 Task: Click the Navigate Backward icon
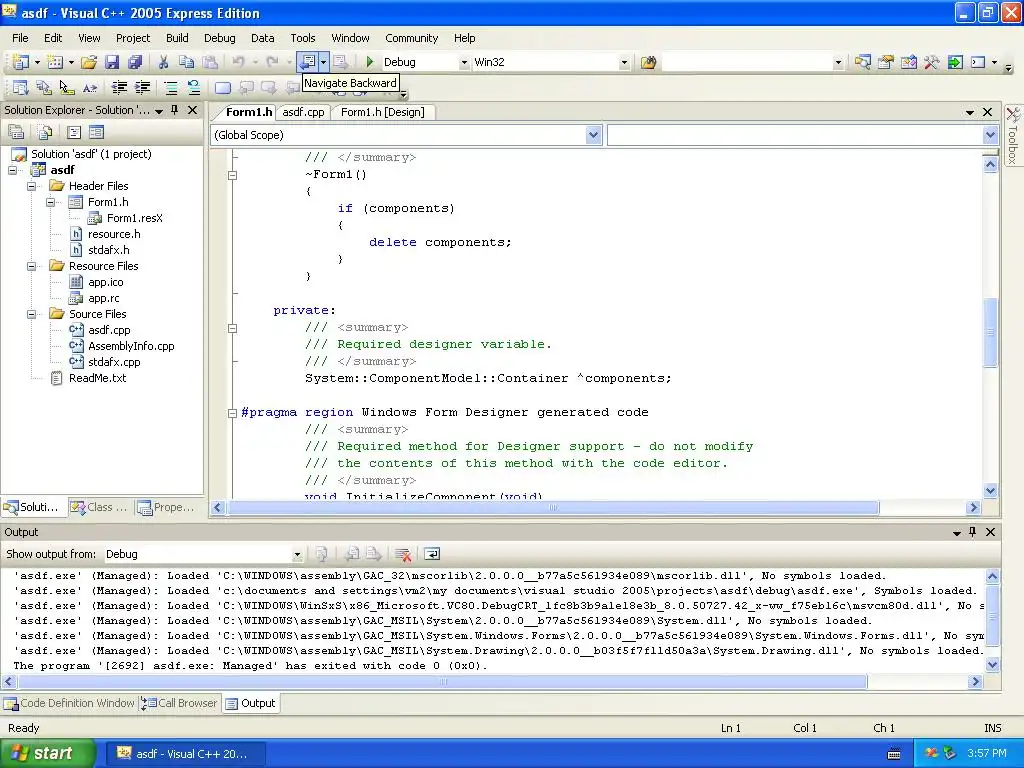(x=307, y=62)
